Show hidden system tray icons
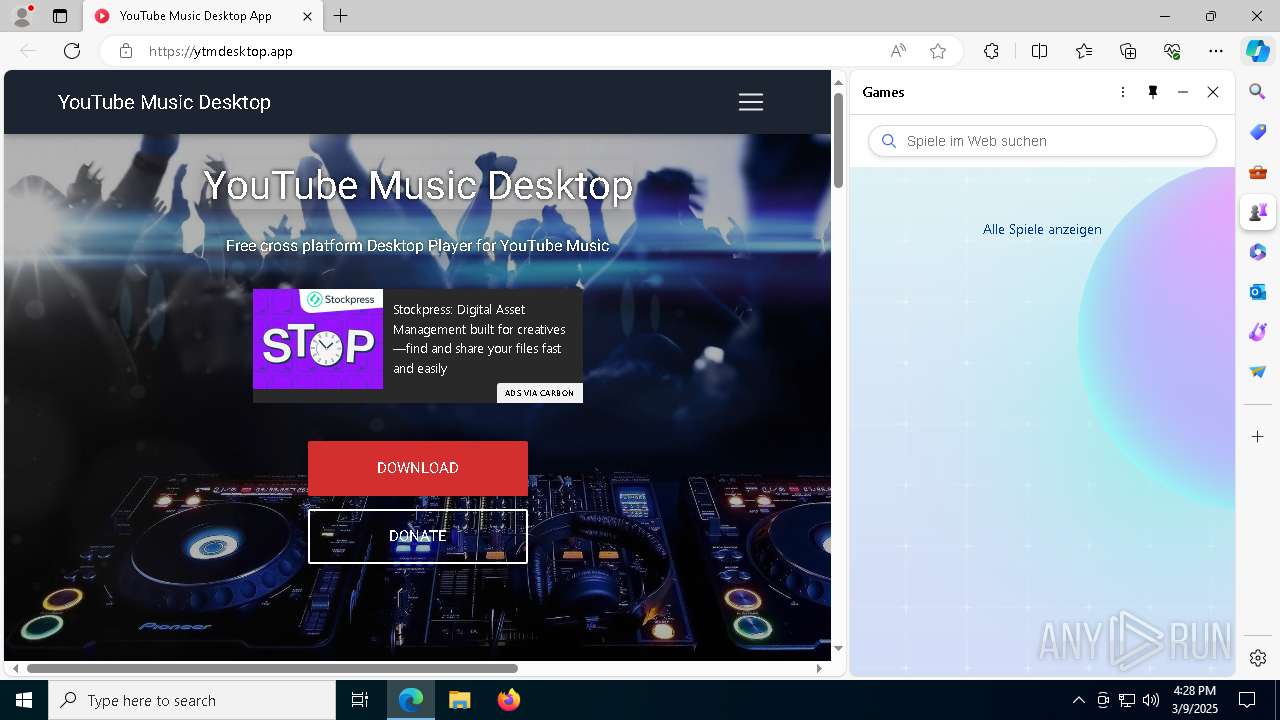 coord(1078,700)
